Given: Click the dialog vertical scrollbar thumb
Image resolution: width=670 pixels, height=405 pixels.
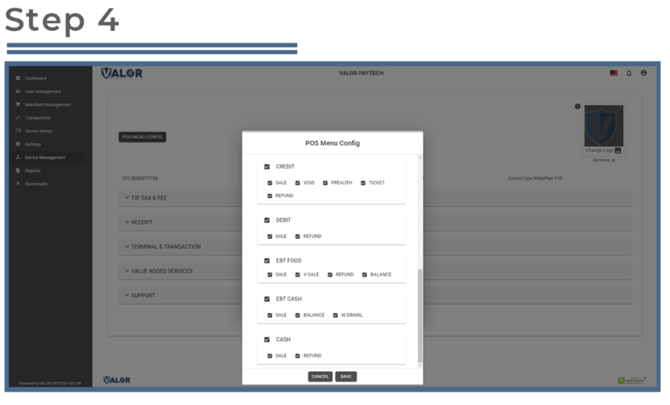Looking at the screenshot, I should 420,315.
